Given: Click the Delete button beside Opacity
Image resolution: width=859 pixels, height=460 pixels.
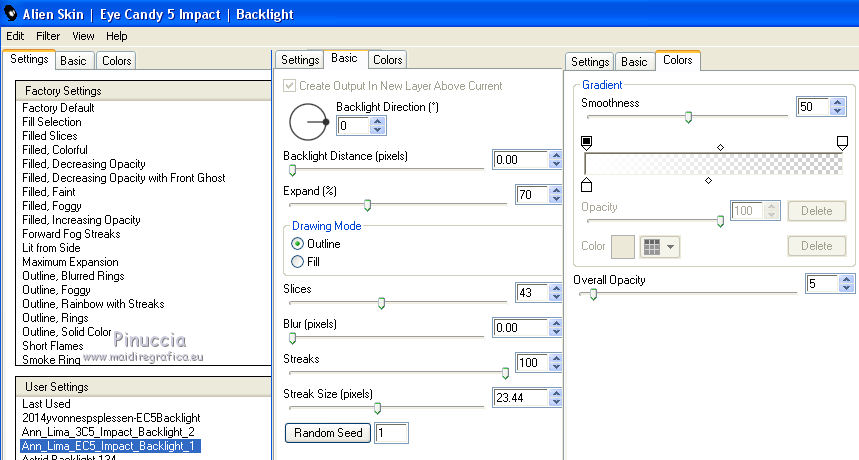Looking at the screenshot, I should (816, 211).
